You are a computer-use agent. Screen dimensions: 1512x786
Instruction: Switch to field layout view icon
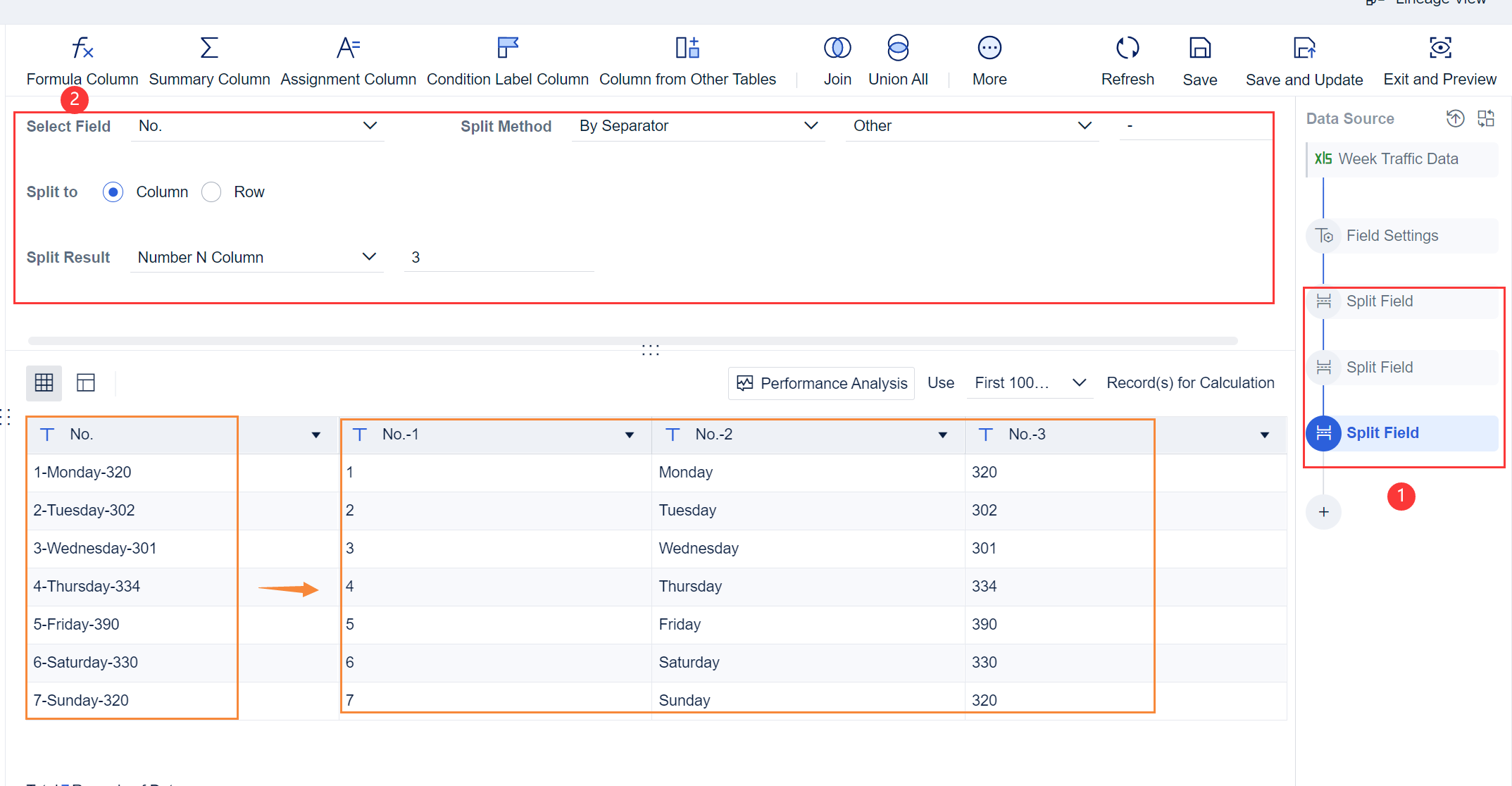click(x=86, y=382)
